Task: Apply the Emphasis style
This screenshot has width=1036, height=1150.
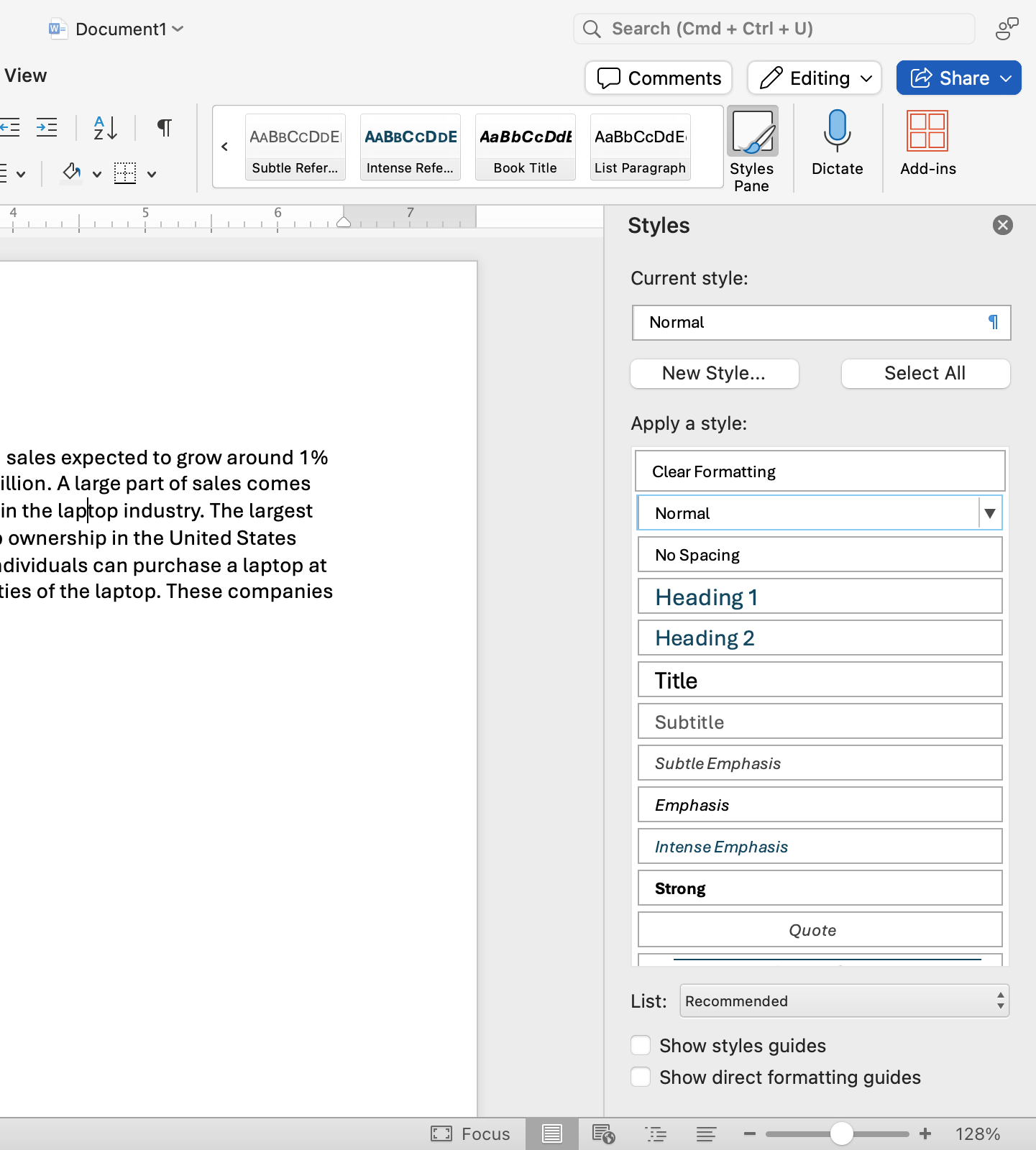Action: click(x=820, y=805)
